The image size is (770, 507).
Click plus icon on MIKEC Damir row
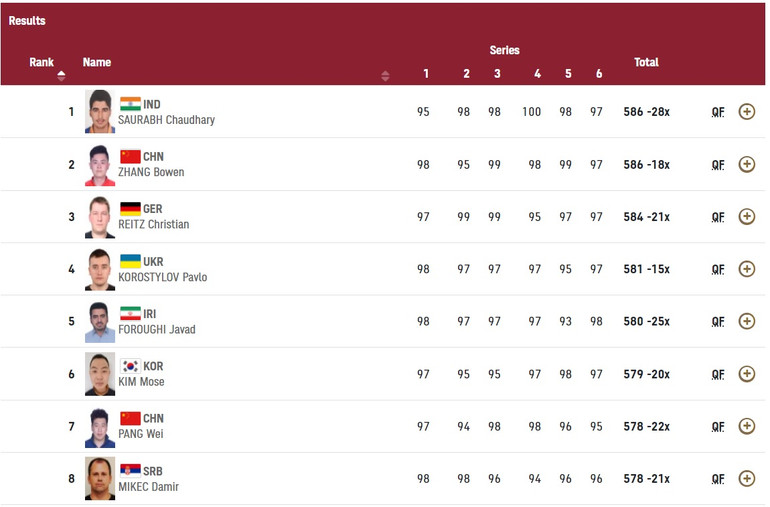tap(746, 478)
